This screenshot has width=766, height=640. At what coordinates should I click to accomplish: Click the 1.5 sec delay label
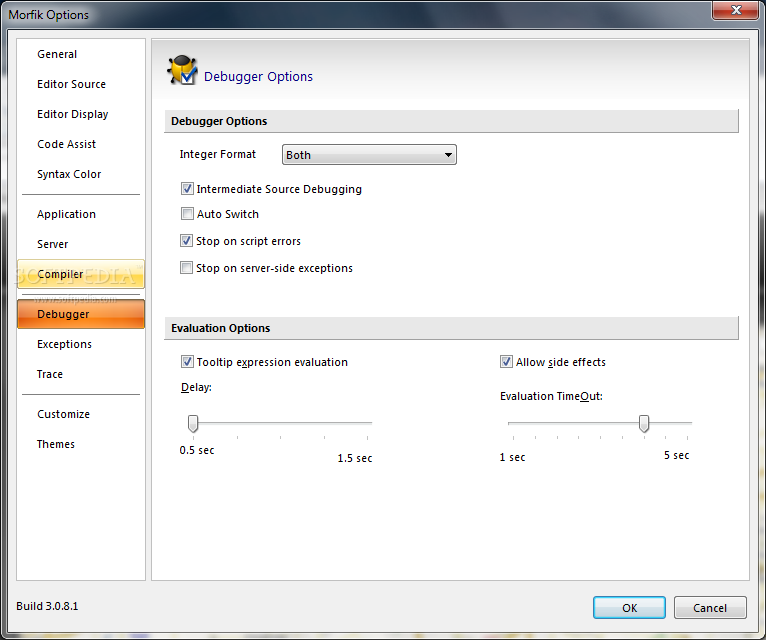click(x=355, y=458)
